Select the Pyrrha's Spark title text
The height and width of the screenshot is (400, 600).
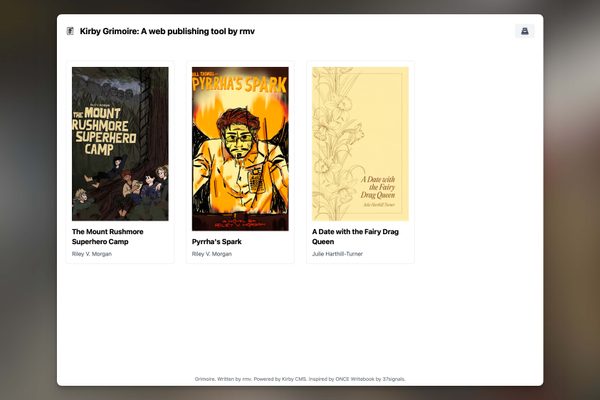pos(217,242)
